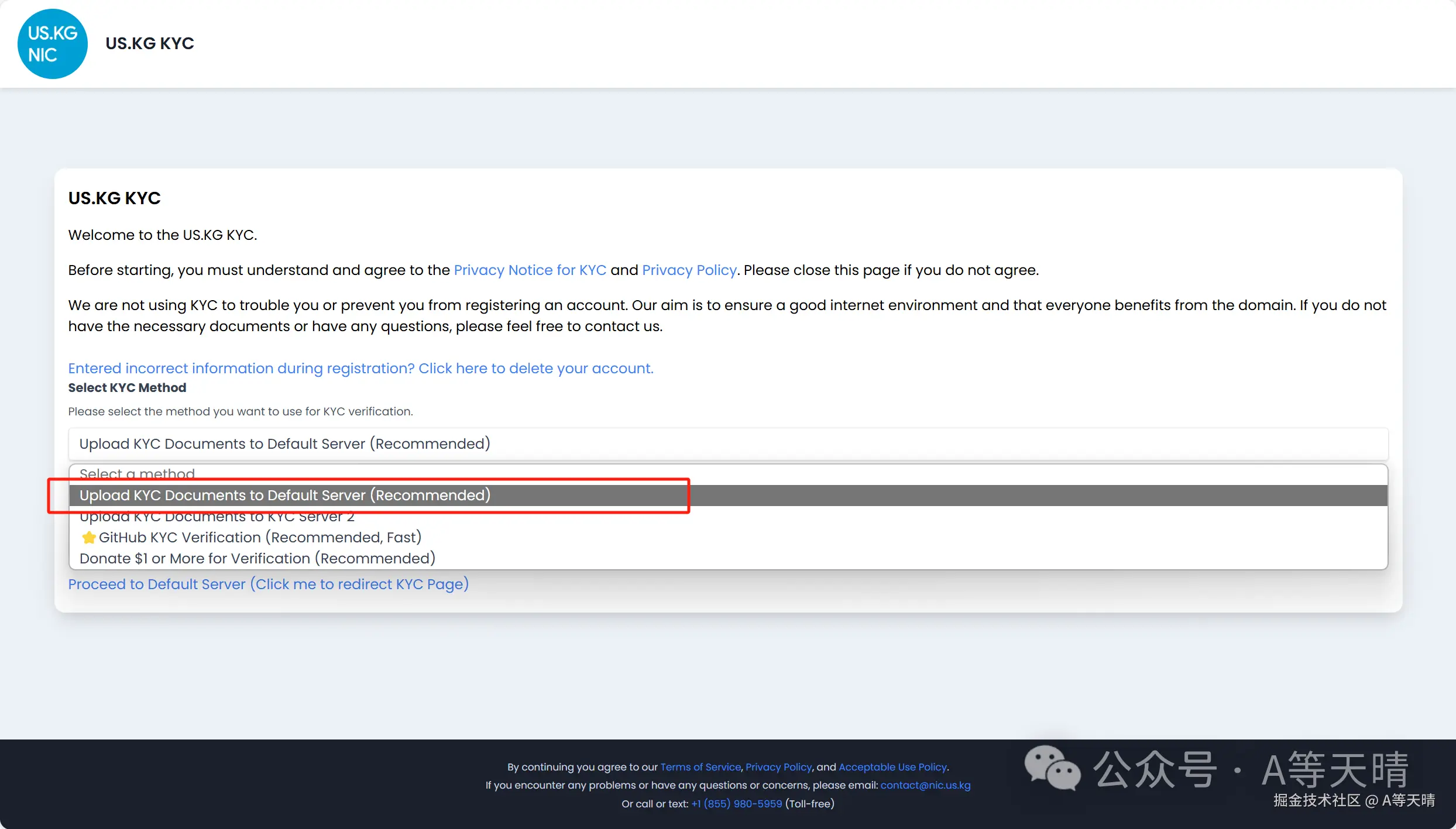Open footer Privacy Policy link

click(x=778, y=767)
